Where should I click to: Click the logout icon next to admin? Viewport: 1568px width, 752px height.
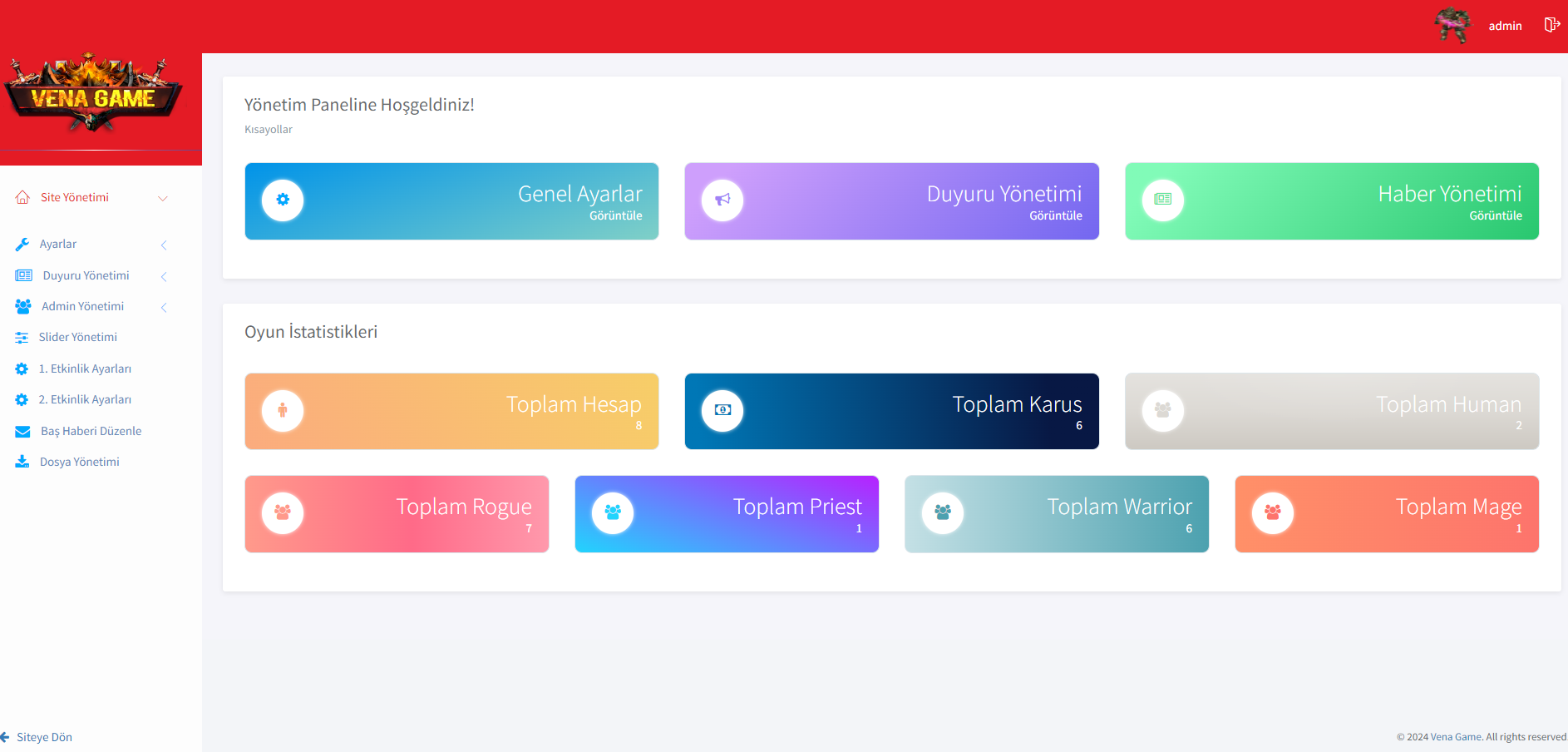pos(1551,25)
